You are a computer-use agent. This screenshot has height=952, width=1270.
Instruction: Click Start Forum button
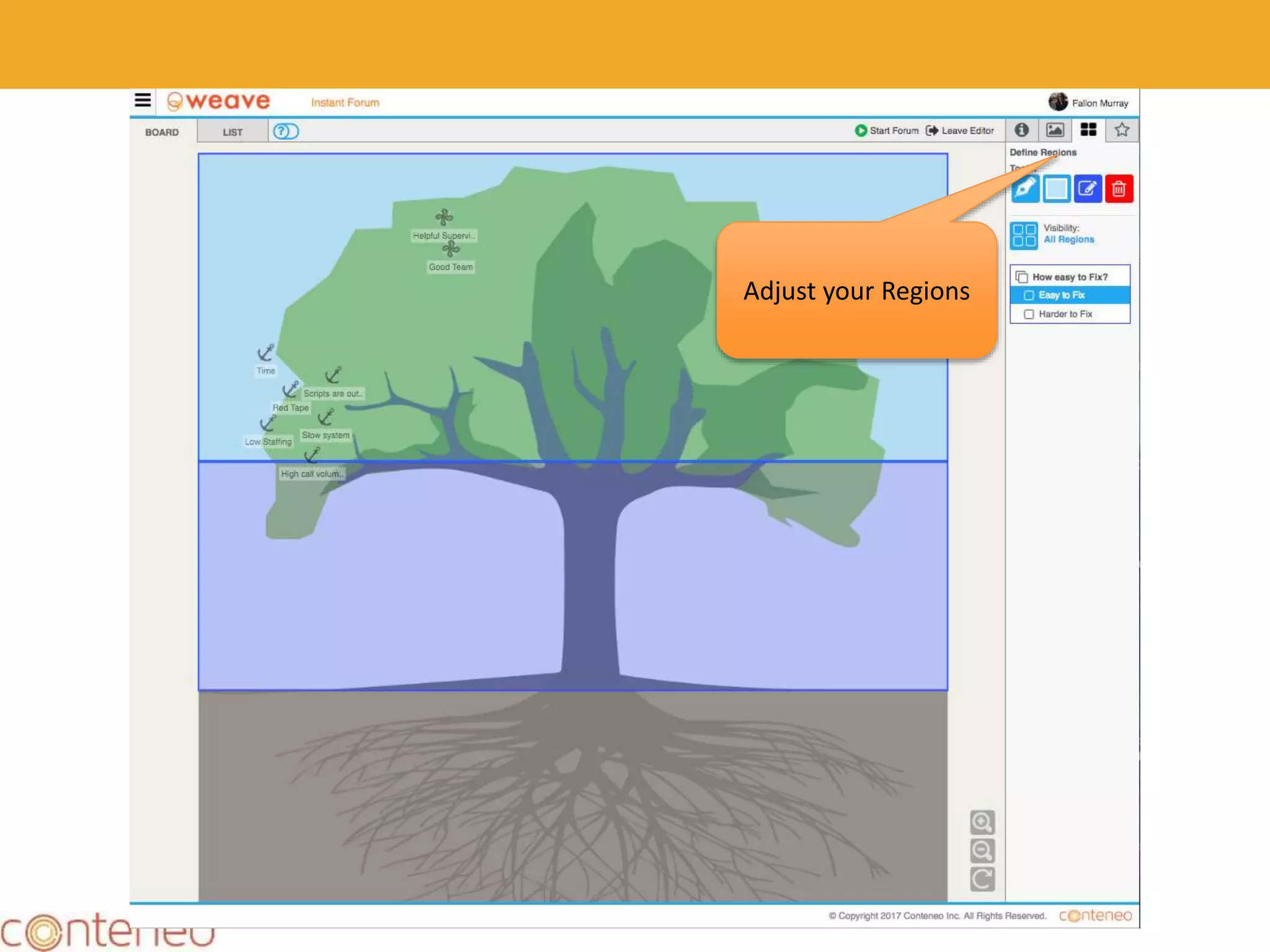tap(887, 131)
